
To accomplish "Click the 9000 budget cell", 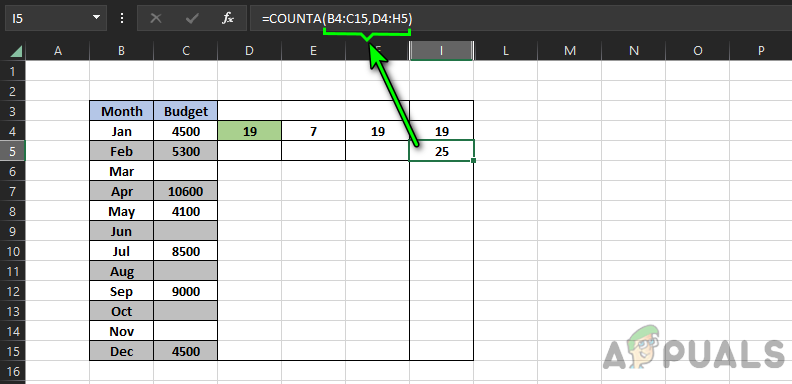I will click(x=186, y=291).
